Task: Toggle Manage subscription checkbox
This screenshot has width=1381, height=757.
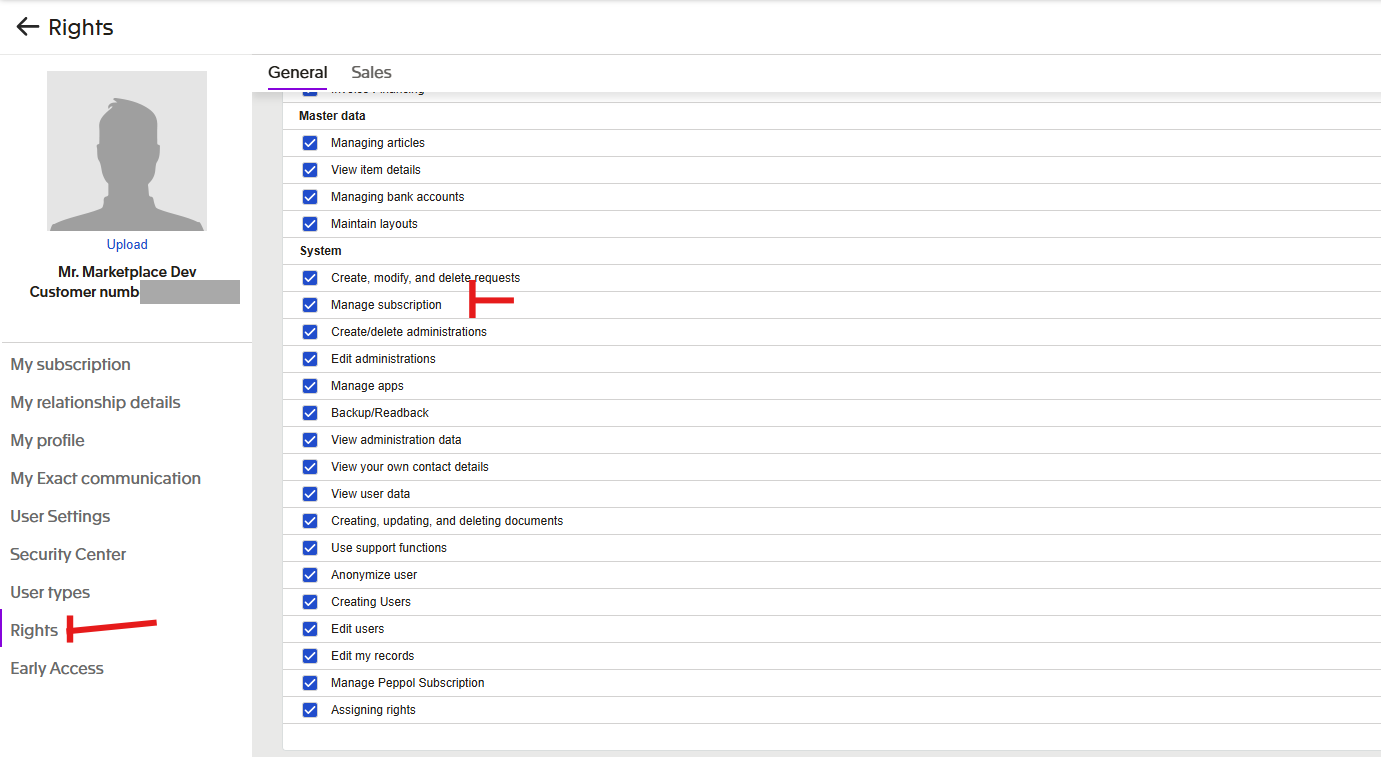Action: click(310, 305)
